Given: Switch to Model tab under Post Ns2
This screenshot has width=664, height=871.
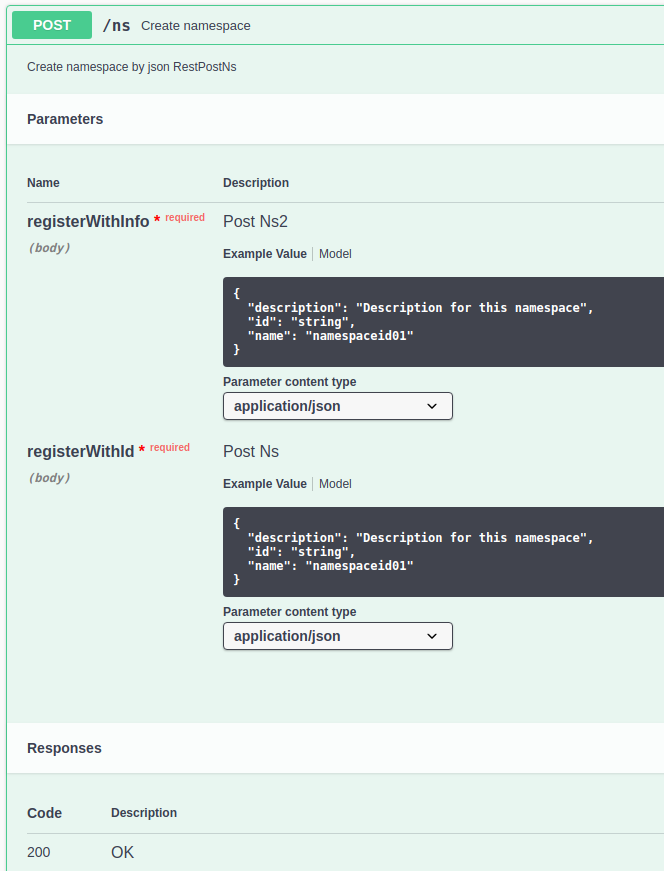Looking at the screenshot, I should point(335,254).
